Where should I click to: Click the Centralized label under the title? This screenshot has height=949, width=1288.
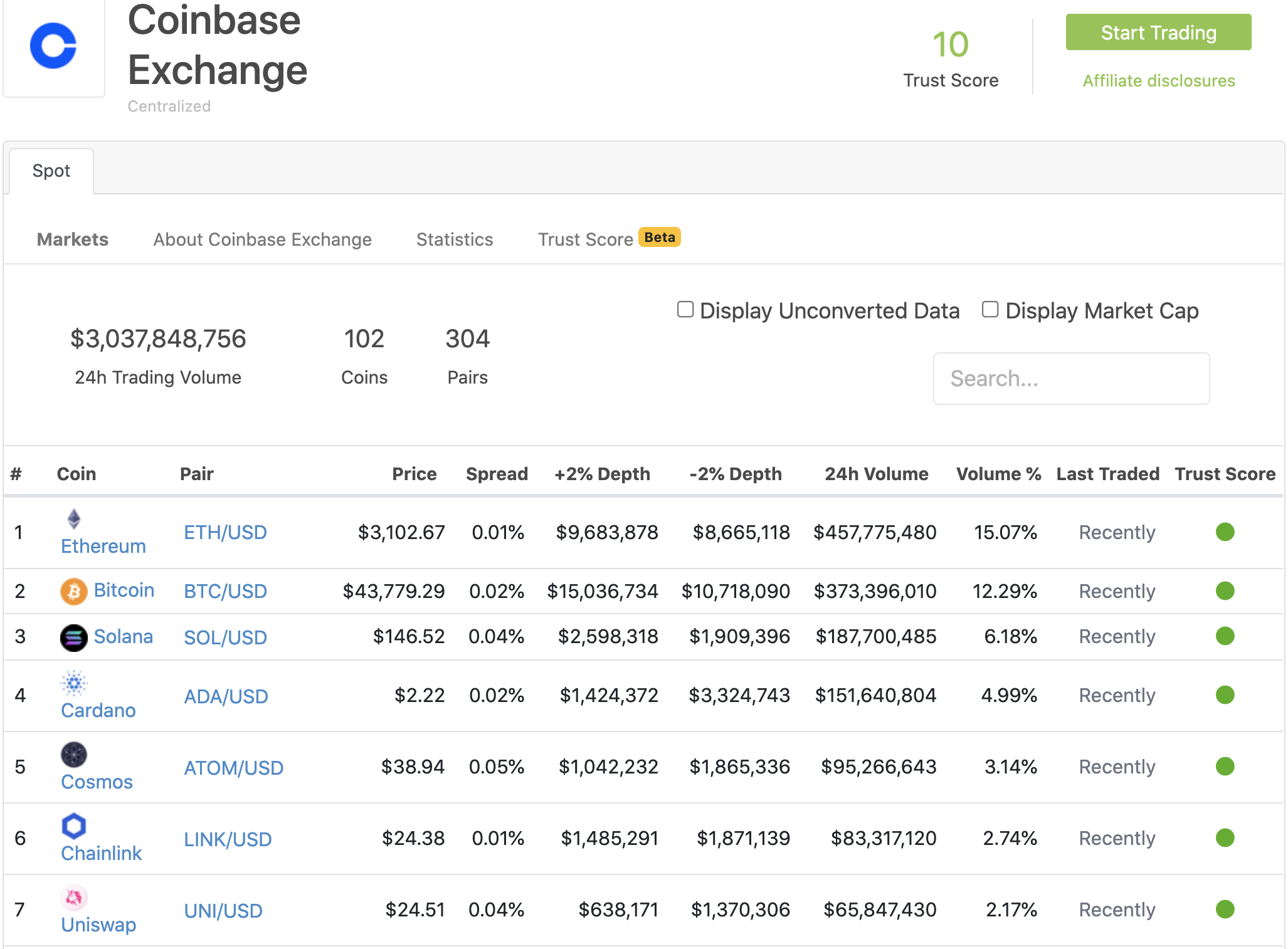click(169, 106)
